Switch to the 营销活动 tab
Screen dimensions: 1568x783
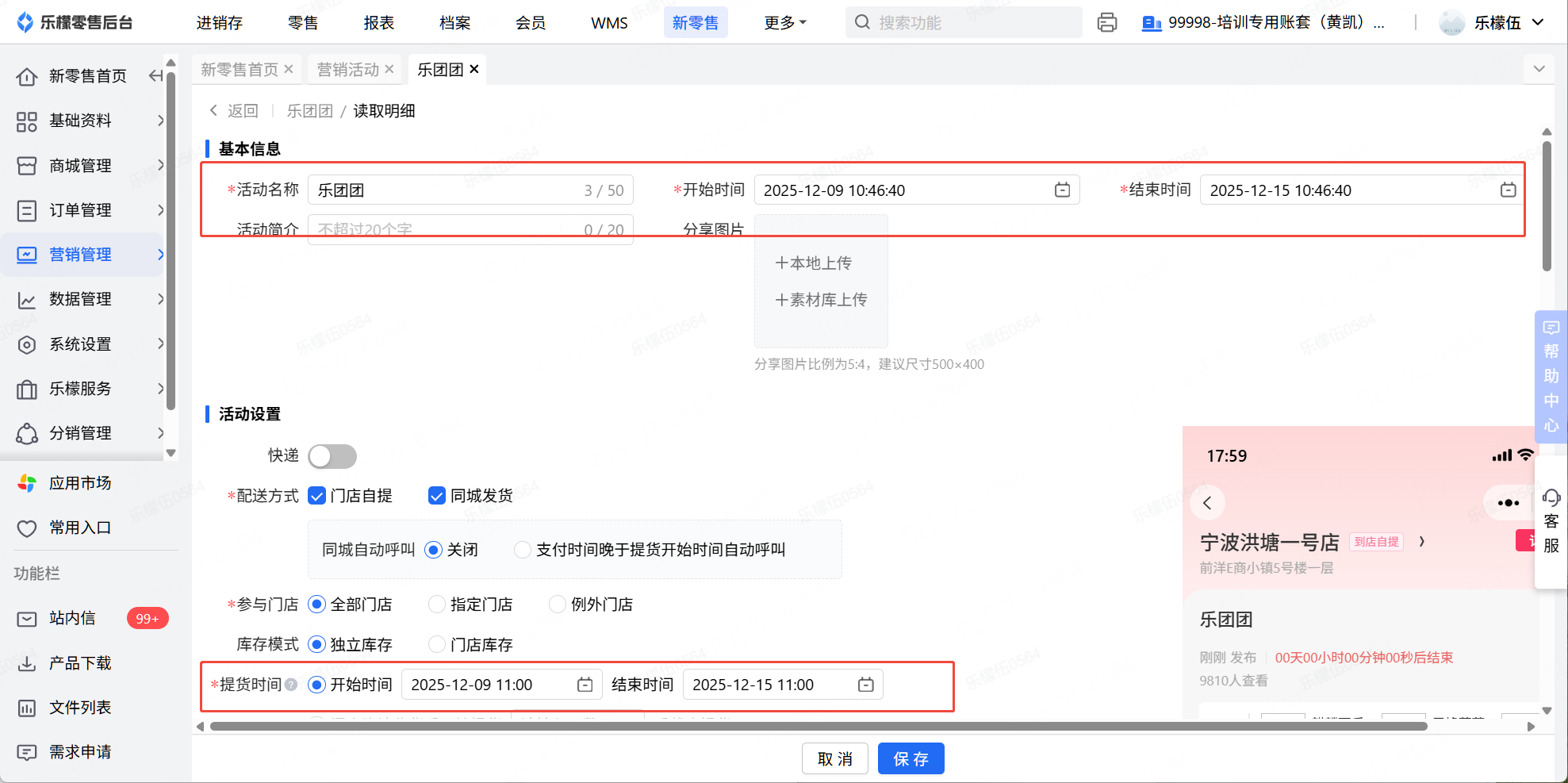(x=347, y=70)
